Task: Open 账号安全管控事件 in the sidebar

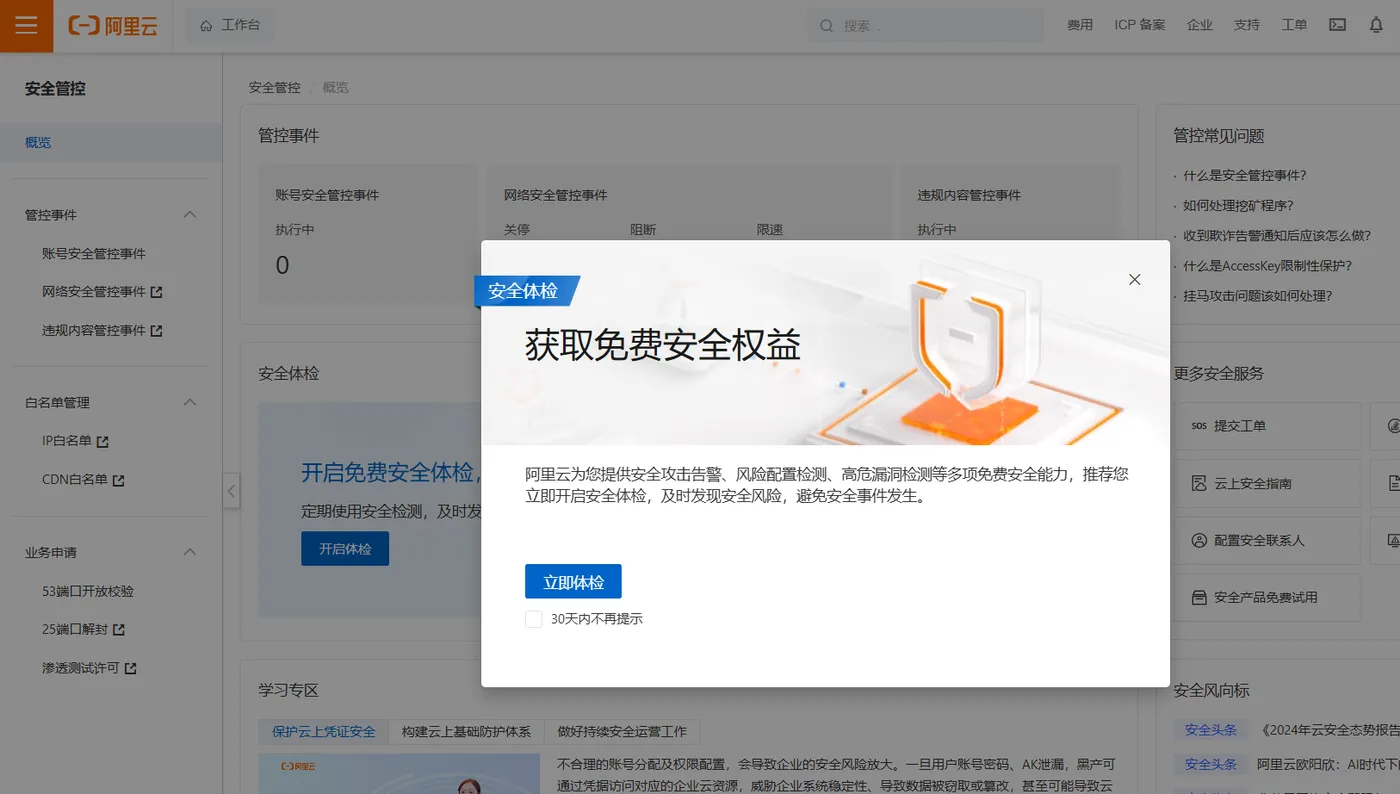Action: pos(94,254)
